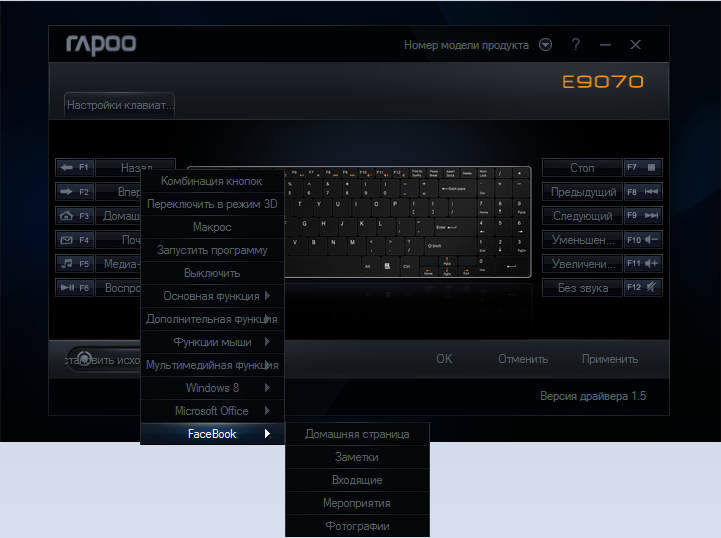Choose Переключить в режим 3D
This screenshot has width=721, height=538.
point(212,204)
